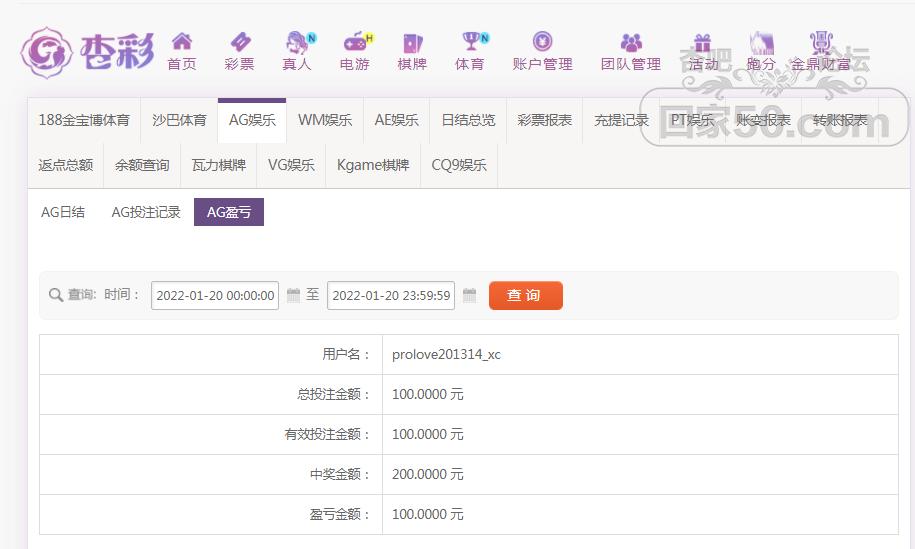Switch to 沙巴体育 tab
This screenshot has width=915, height=549.
179,120
